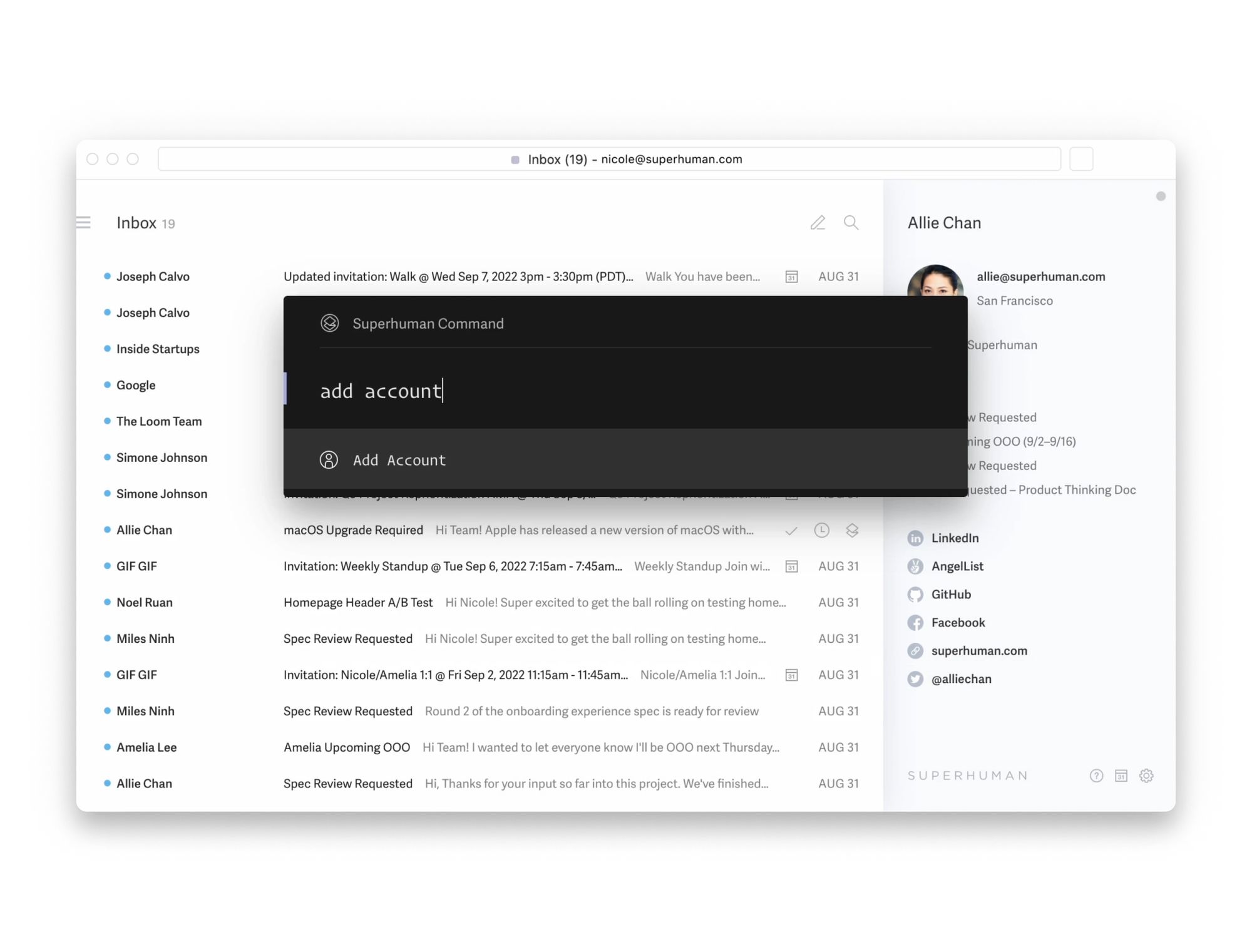Click Allie Chan's profile photo
1252x952 pixels.
tap(935, 281)
